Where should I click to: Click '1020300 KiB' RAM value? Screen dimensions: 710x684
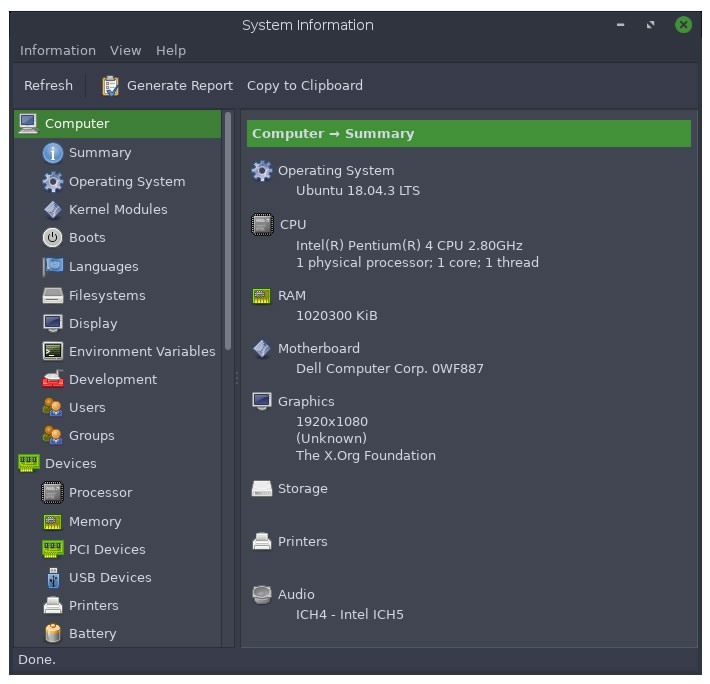336,316
